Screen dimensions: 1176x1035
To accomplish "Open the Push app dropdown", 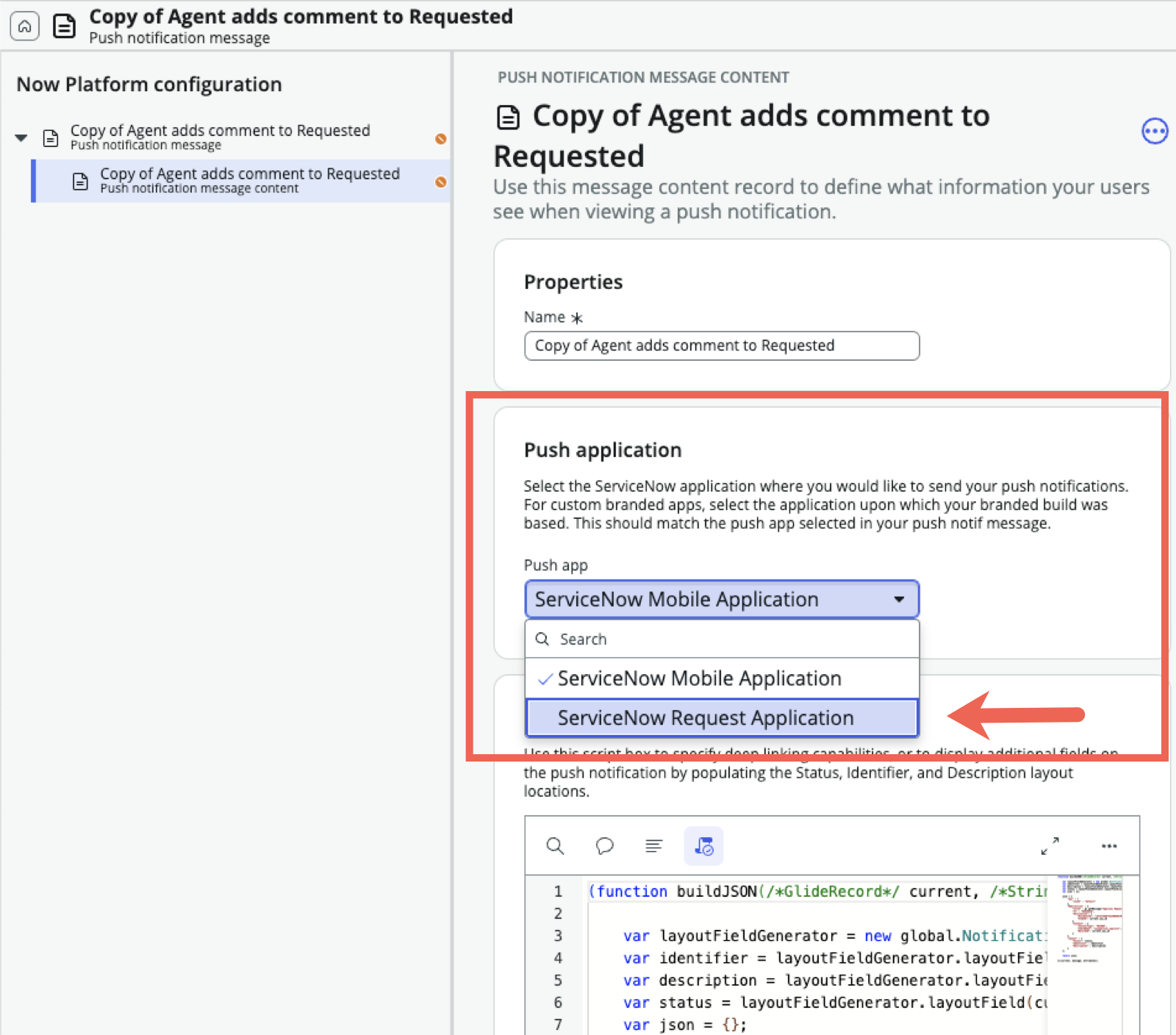I will [x=722, y=599].
